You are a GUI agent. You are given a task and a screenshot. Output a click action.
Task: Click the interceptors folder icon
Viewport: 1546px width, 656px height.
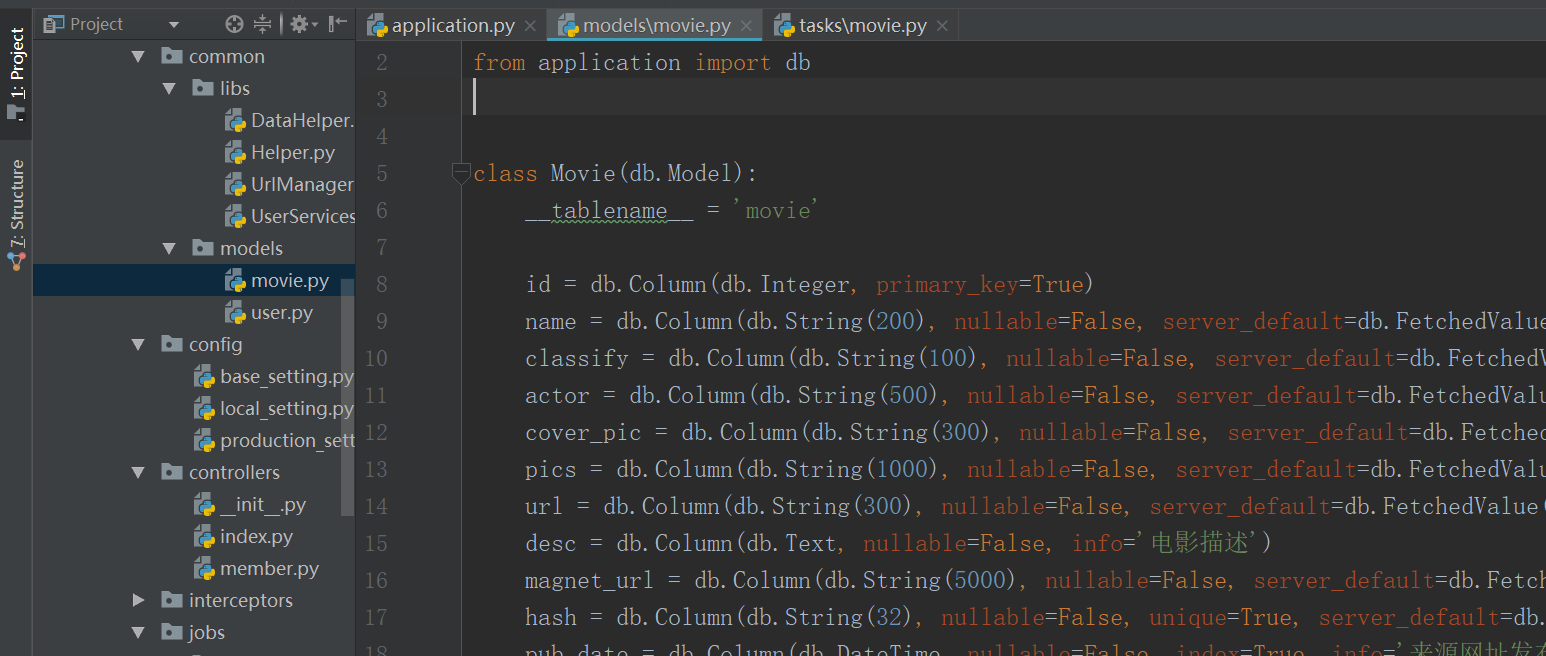(x=172, y=600)
